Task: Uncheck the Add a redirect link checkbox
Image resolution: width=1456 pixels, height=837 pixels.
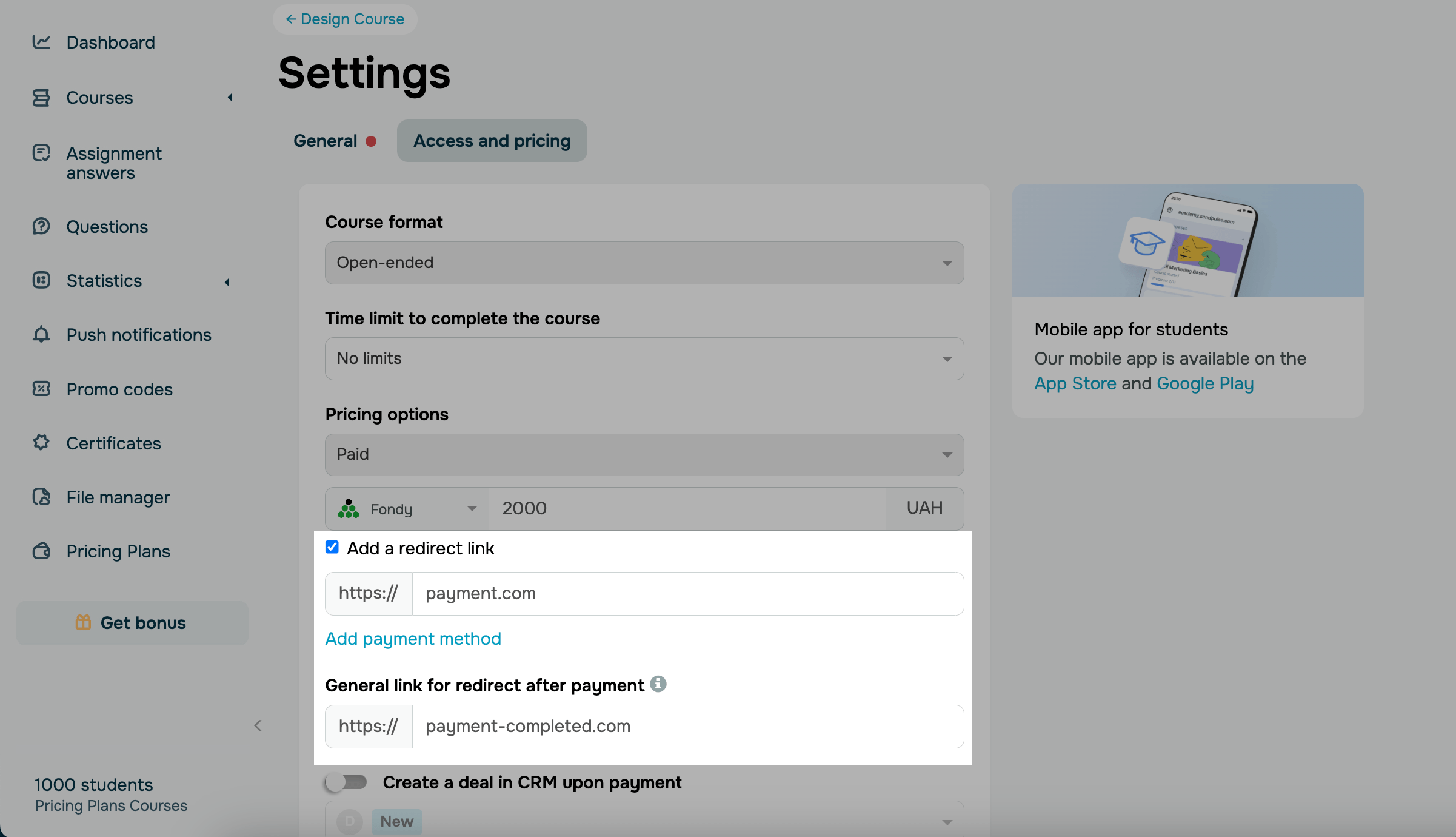Action: (x=332, y=547)
